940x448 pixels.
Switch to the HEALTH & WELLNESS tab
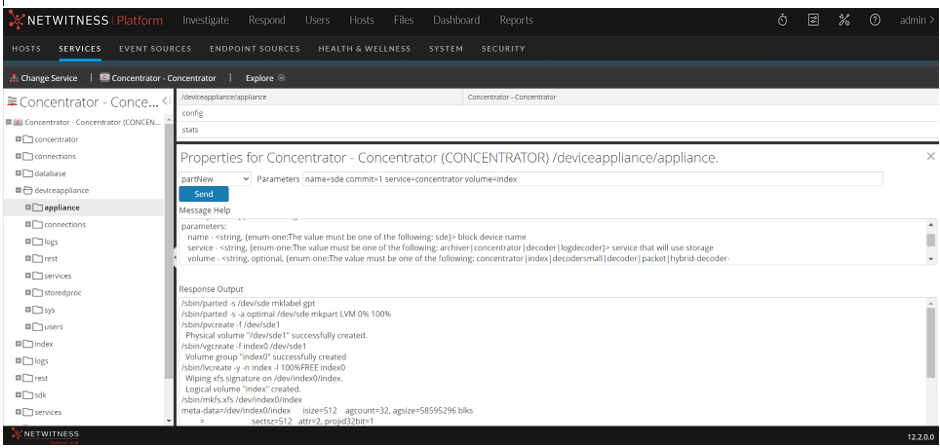[364, 49]
